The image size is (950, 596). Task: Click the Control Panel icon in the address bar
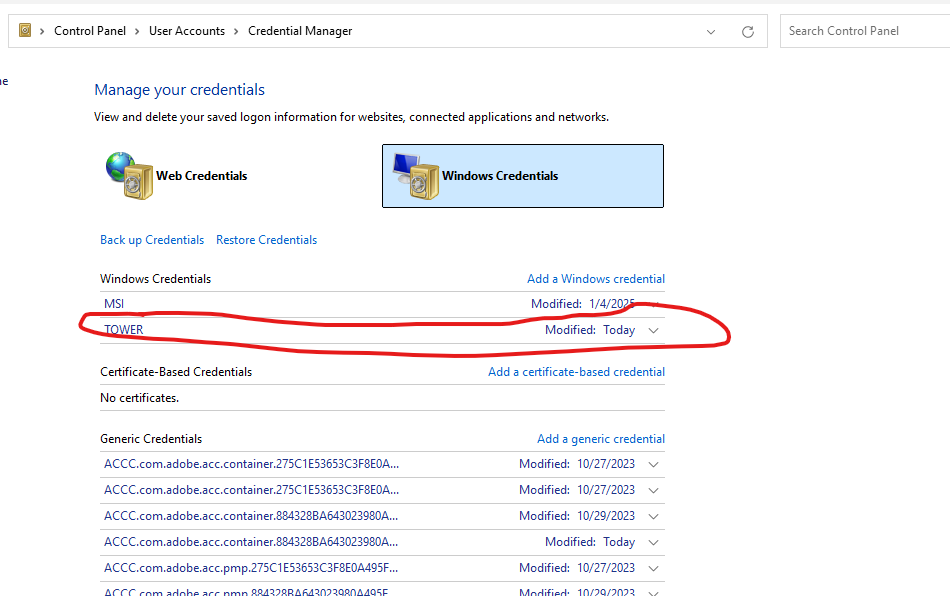(25, 30)
